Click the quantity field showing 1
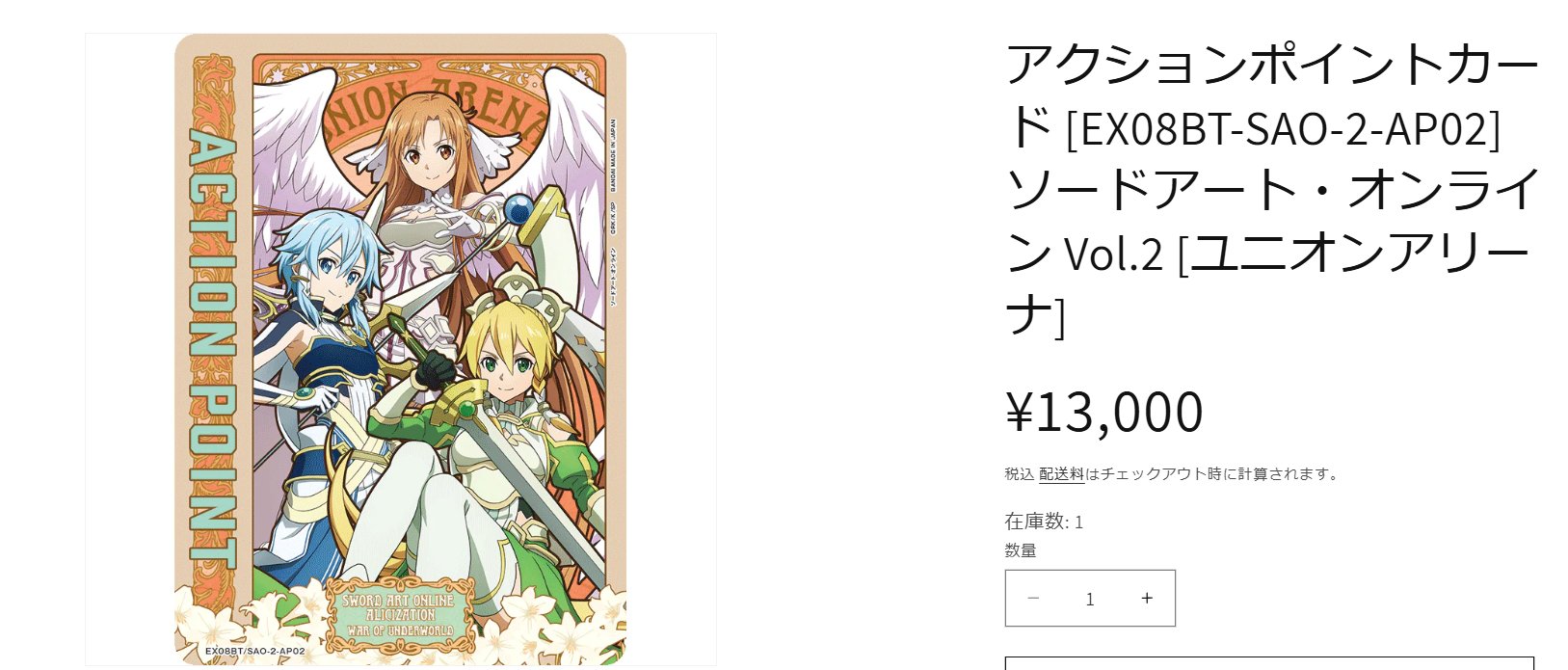The width and height of the screenshot is (1568, 670). pyautogui.click(x=1090, y=599)
